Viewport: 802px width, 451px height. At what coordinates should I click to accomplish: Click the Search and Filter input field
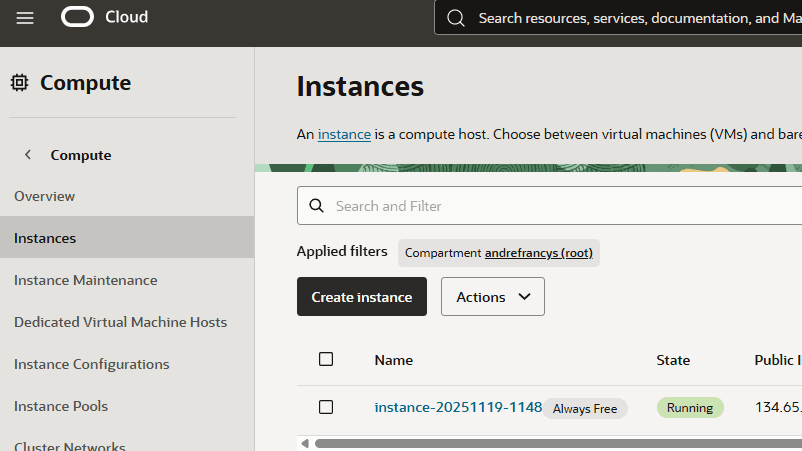click(560, 206)
